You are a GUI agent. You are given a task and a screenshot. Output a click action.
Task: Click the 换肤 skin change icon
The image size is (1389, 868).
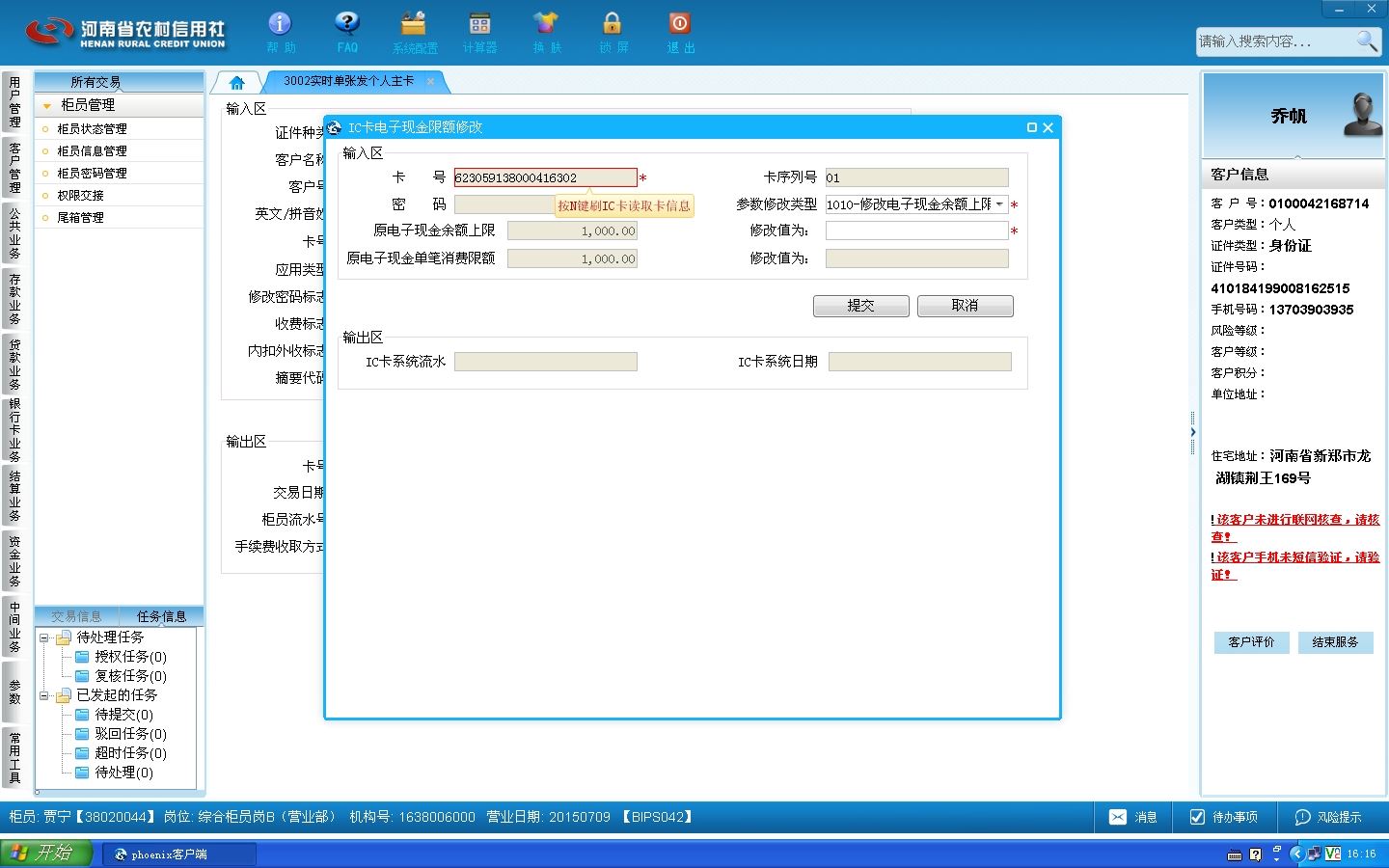pos(546,23)
